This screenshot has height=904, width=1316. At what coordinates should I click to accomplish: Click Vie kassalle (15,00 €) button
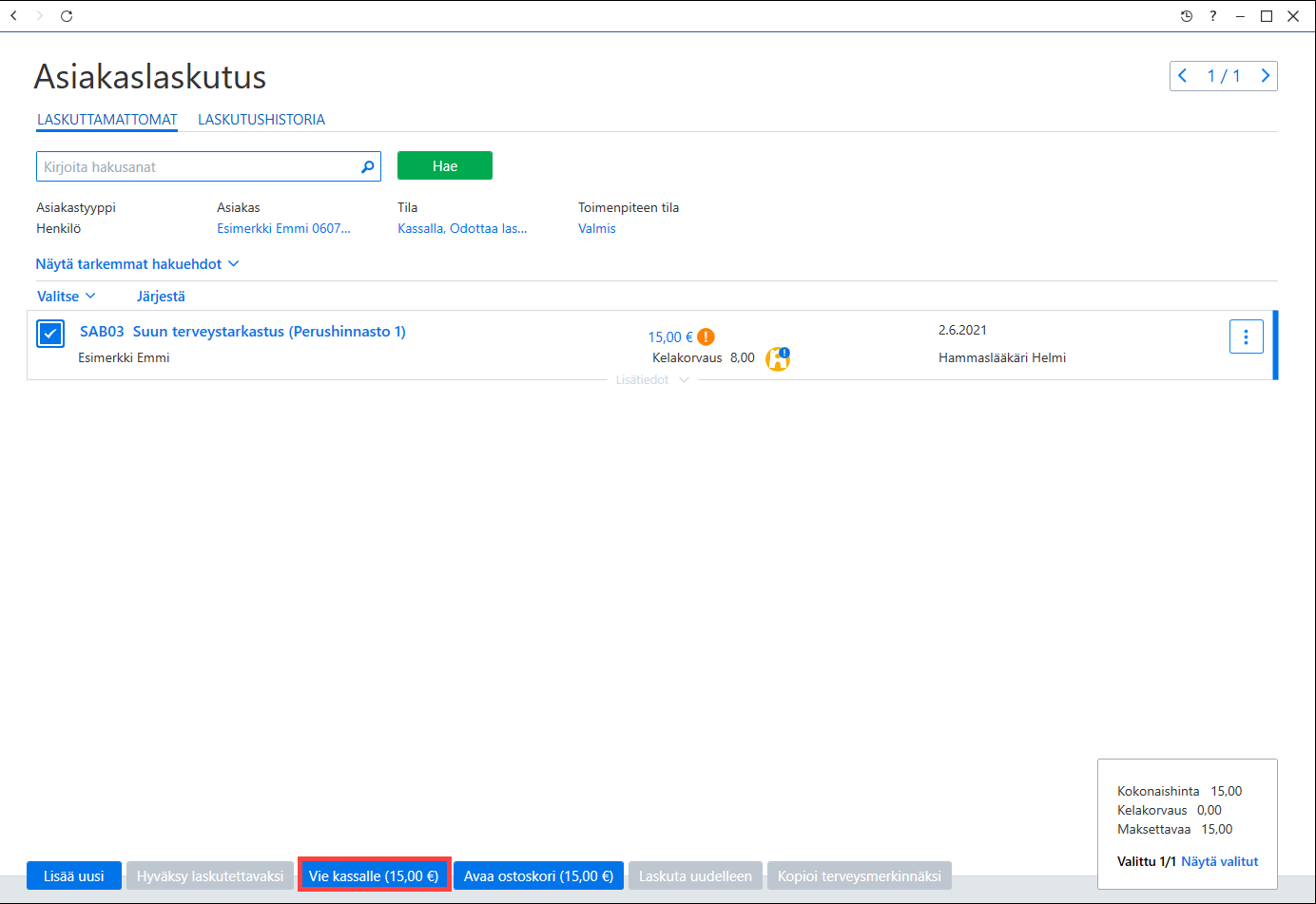[x=374, y=875]
